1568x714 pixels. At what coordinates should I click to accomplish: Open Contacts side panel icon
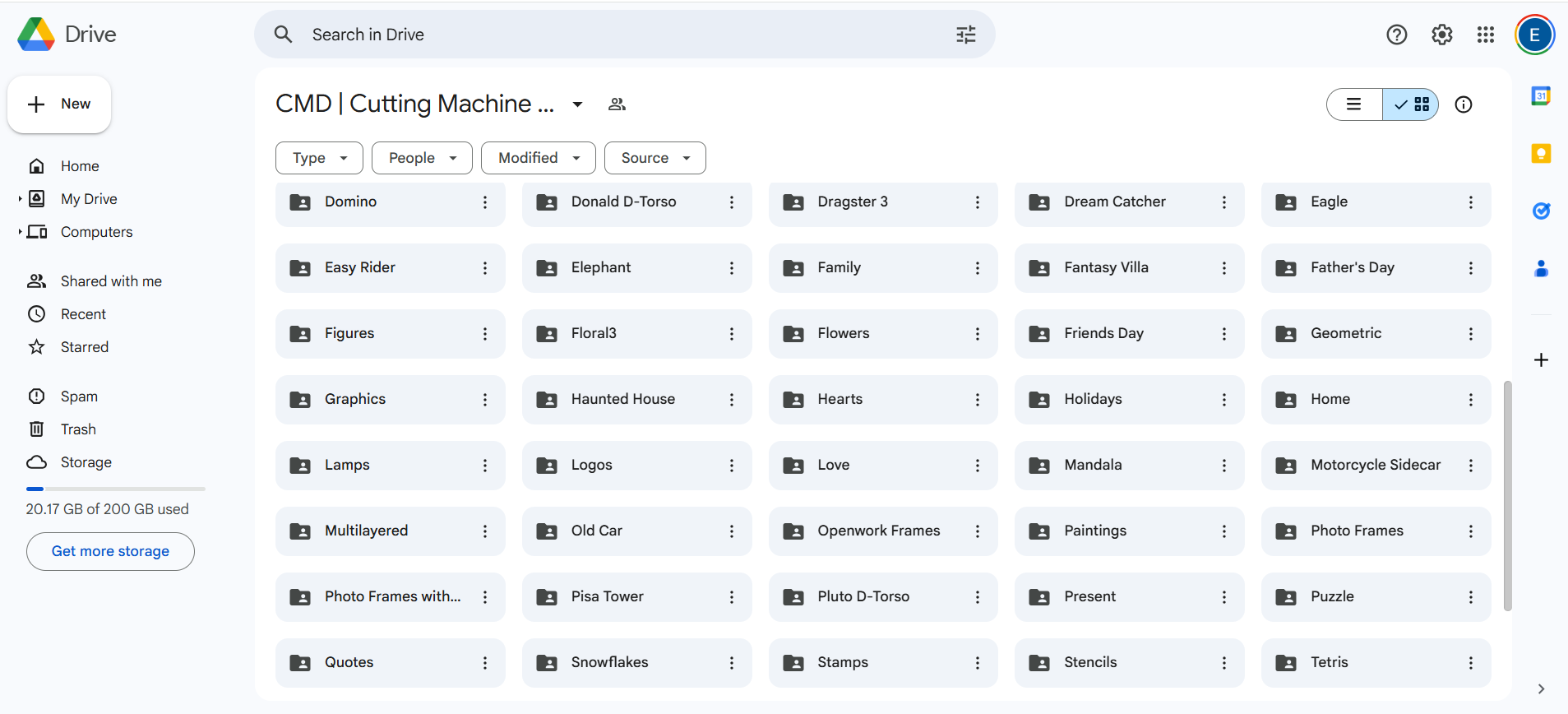1541,268
